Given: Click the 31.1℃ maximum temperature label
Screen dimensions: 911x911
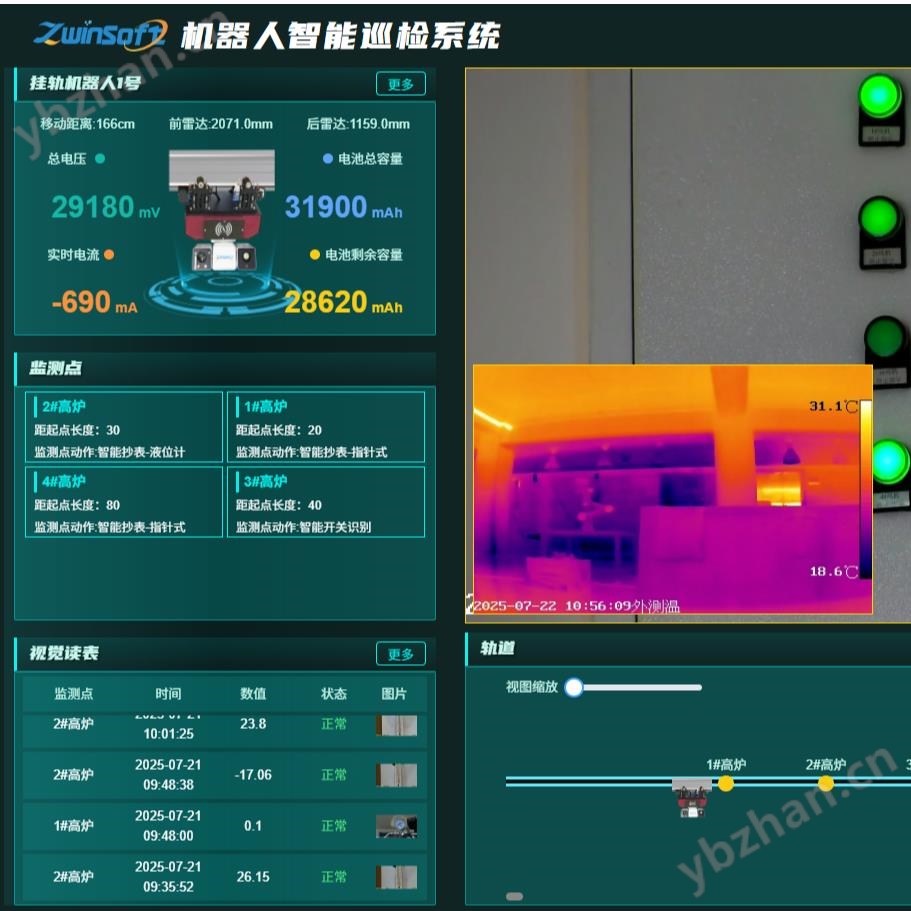Looking at the screenshot, I should click(x=833, y=406).
